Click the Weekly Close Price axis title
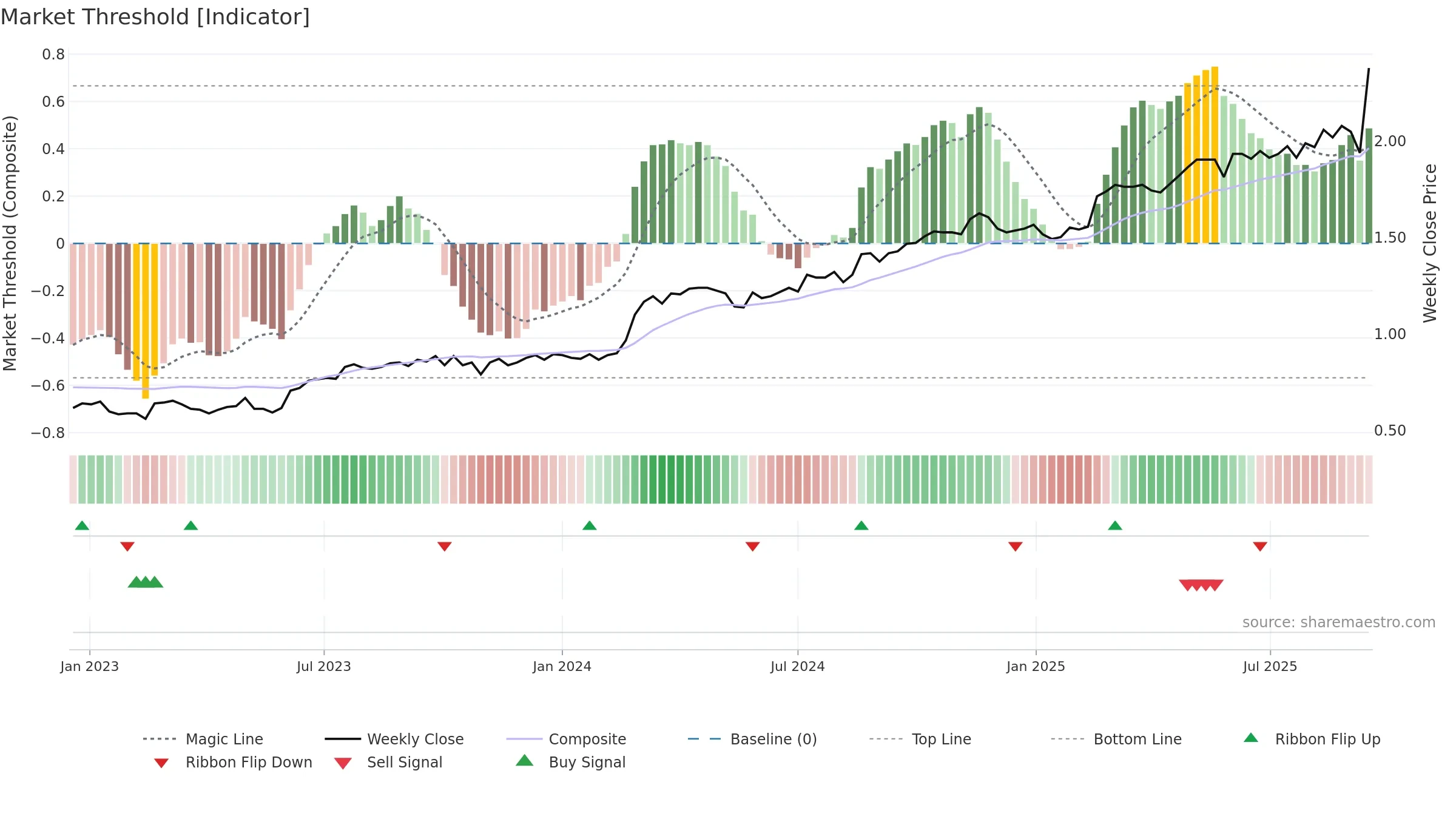1456x819 pixels. pos(1430,243)
